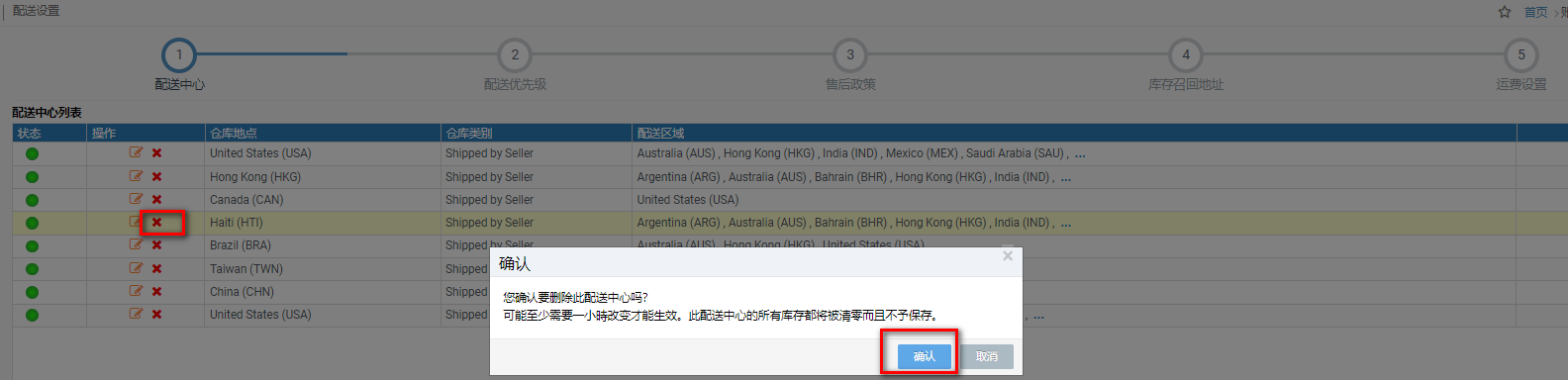Close the 确认 dialog with its X

pyautogui.click(x=1008, y=256)
